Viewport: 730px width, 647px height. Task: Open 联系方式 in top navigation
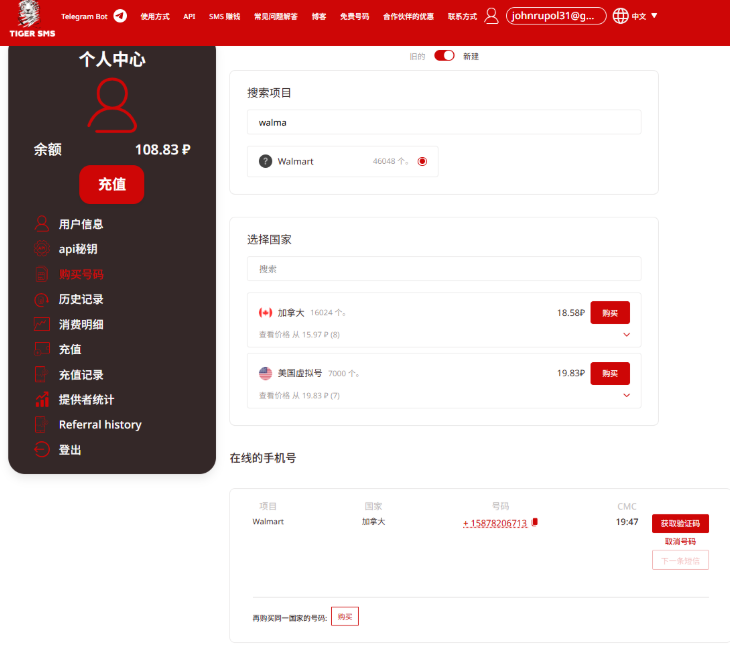click(x=462, y=17)
